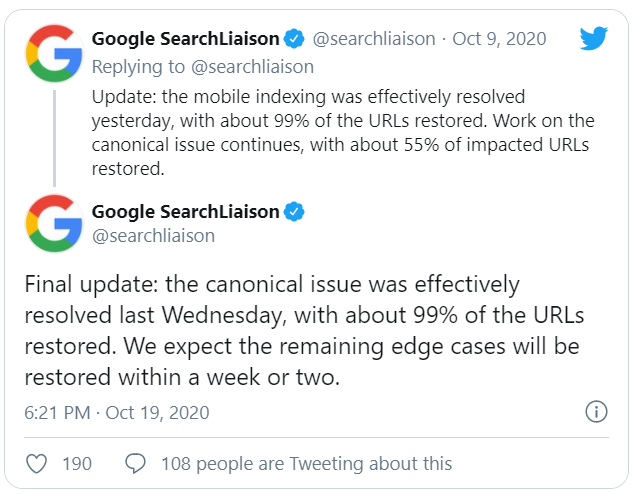Click the thread connector line between tweets
635x494 pixels.
coord(54,138)
